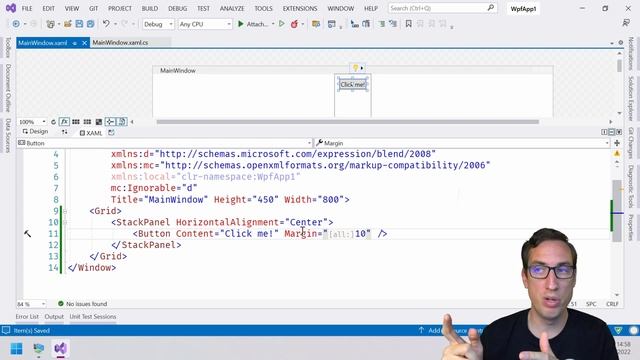Screen dimensions: 640x360
Task: Click the bookmark toggle icon in toolbar
Action: 408,24
